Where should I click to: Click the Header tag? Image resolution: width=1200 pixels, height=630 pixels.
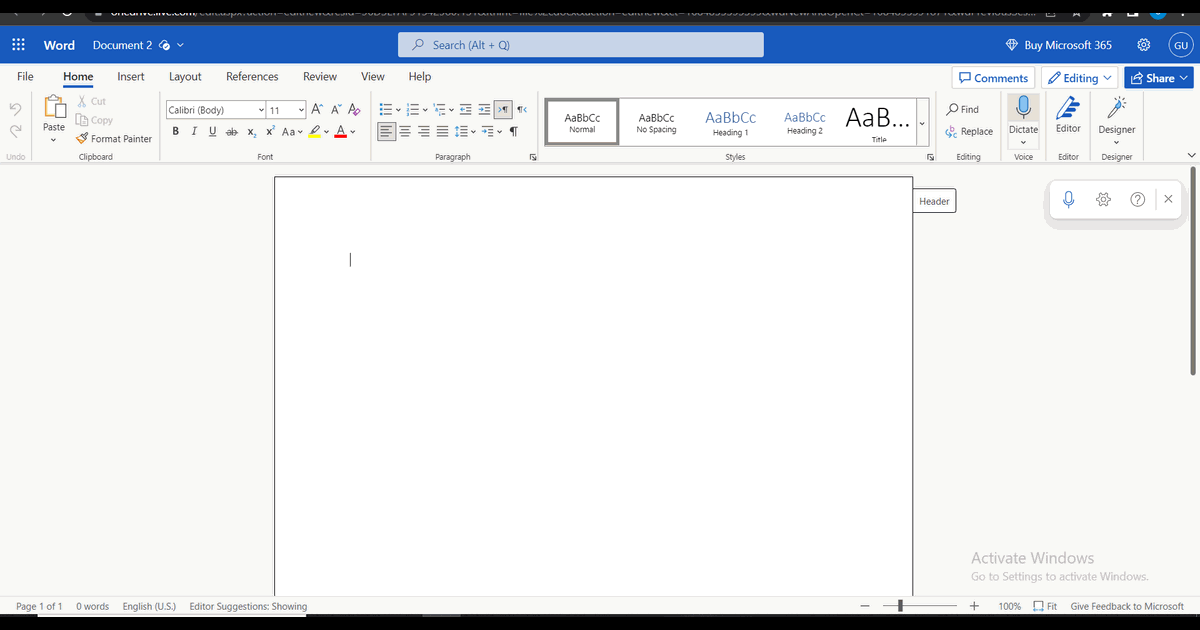(x=934, y=201)
